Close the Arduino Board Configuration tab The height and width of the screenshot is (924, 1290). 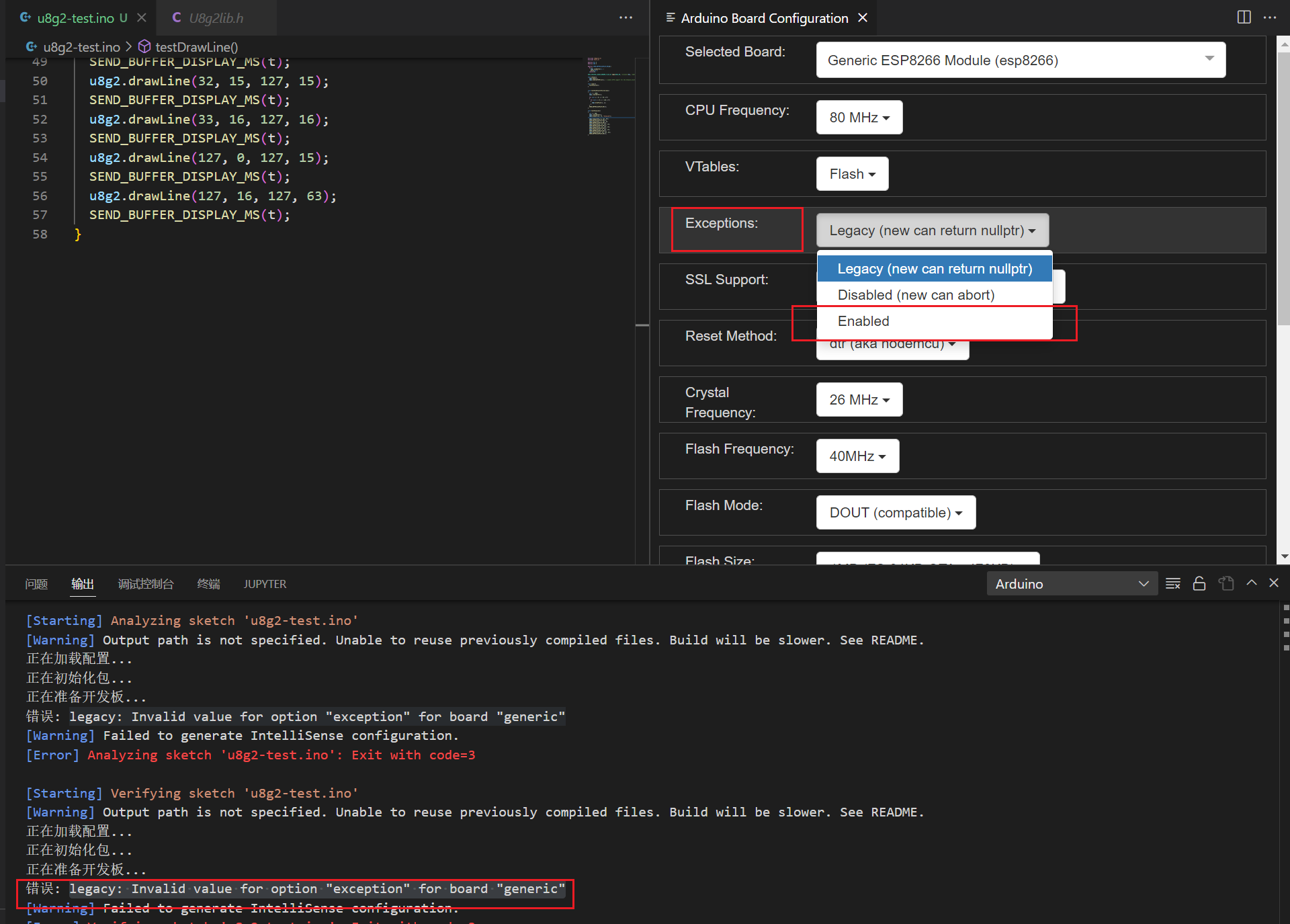pyautogui.click(x=862, y=18)
